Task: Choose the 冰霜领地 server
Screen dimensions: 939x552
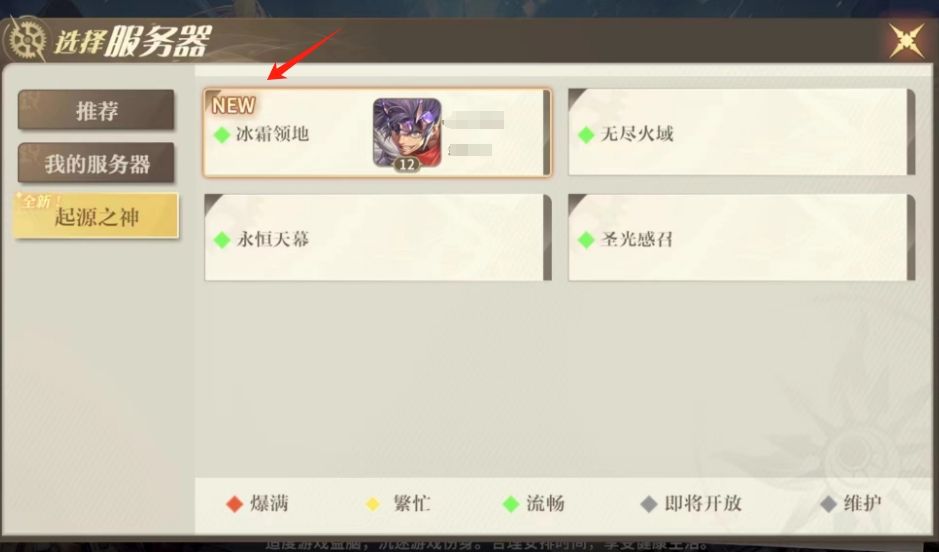Action: 377,132
